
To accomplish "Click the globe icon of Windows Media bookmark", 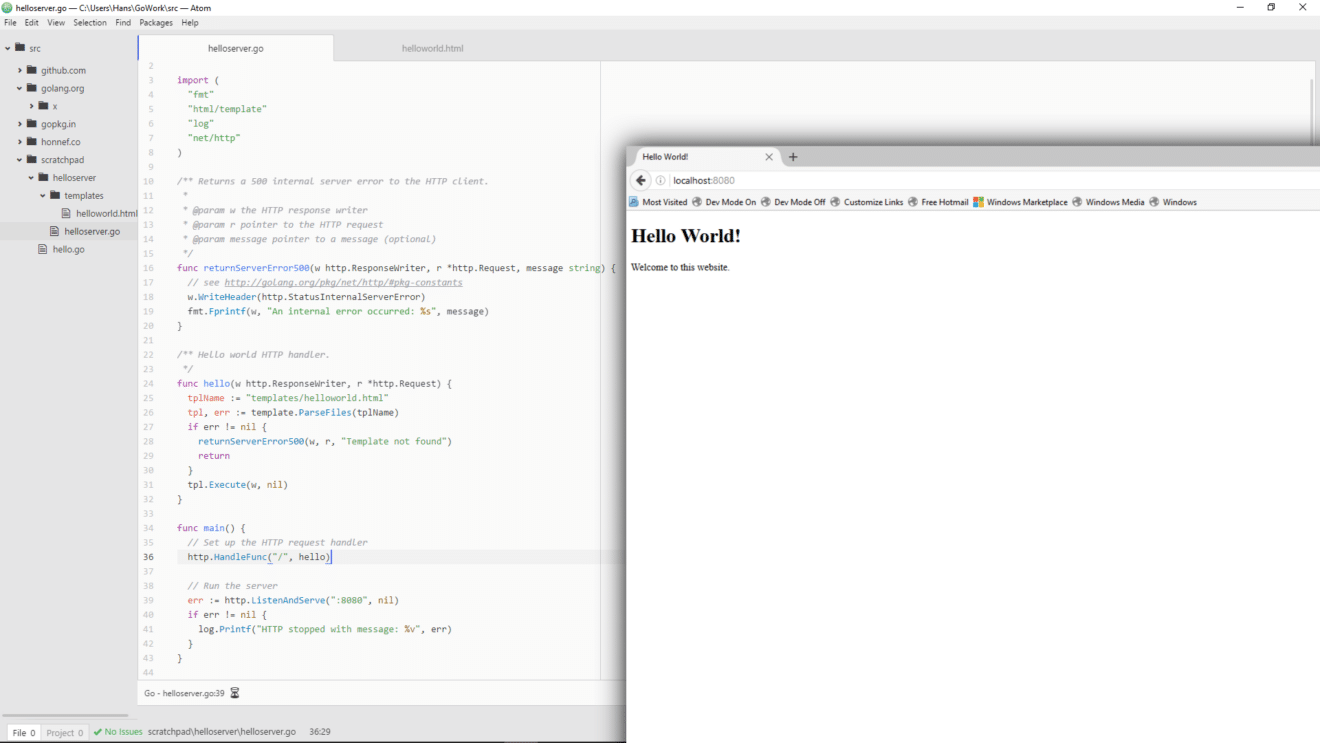I will (x=1078, y=202).
